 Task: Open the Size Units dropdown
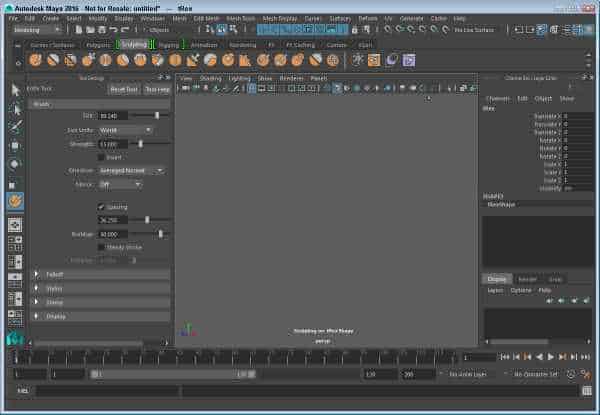pyautogui.click(x=124, y=129)
